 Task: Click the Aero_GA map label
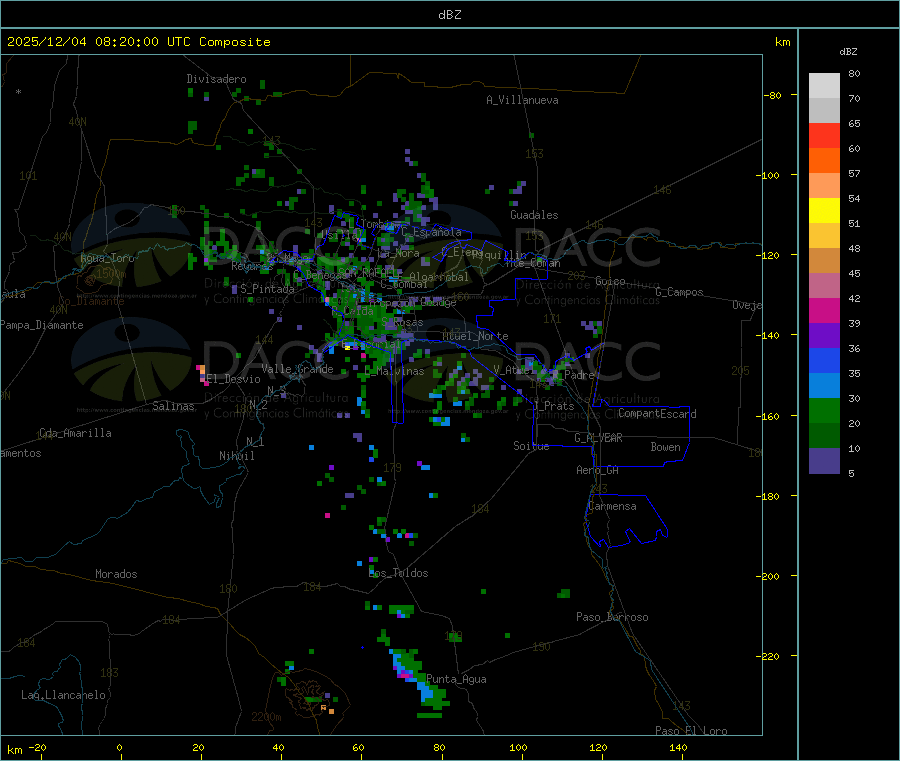tap(598, 470)
